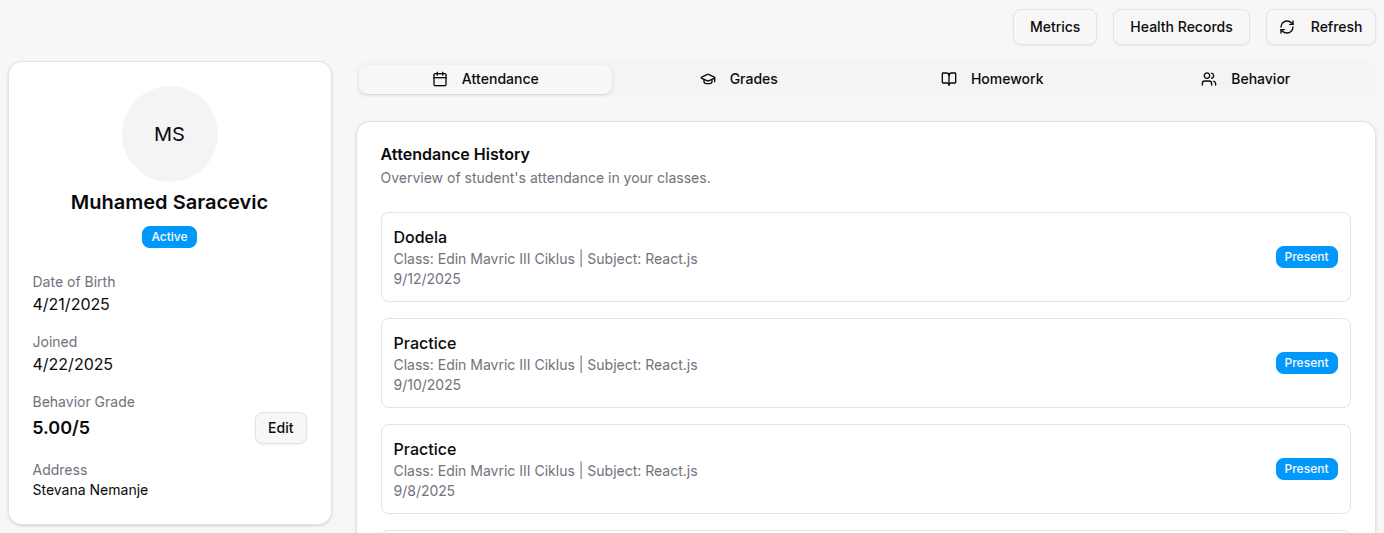Image resolution: width=1384 pixels, height=533 pixels.
Task: Click the Present badge for 9/8/2025
Action: (x=1306, y=469)
